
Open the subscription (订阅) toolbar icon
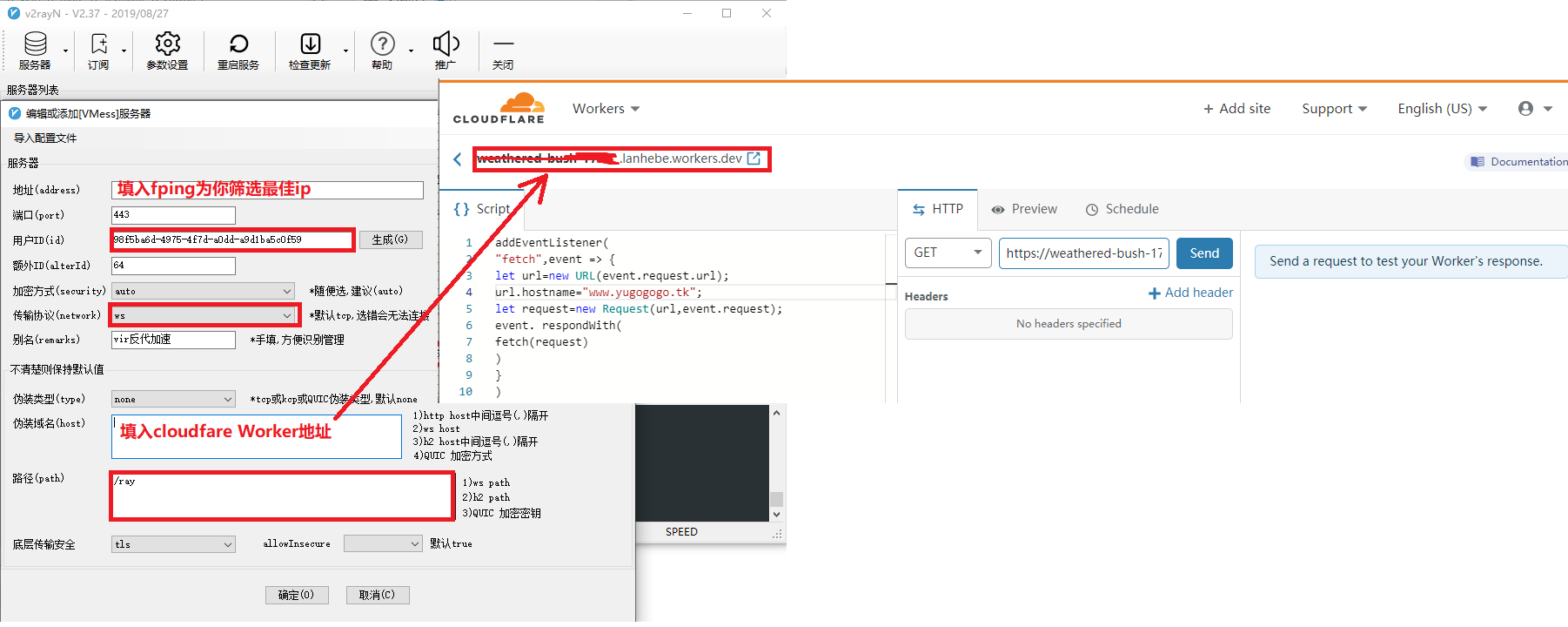99,44
